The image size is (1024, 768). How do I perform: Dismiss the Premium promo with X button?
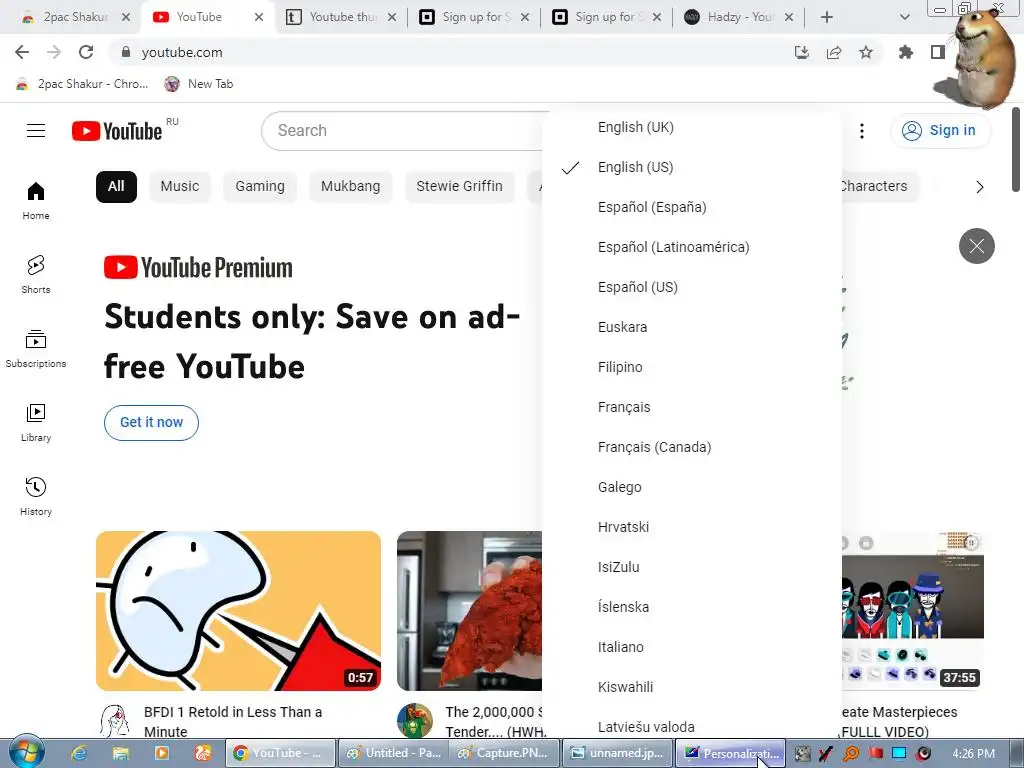[x=976, y=246]
